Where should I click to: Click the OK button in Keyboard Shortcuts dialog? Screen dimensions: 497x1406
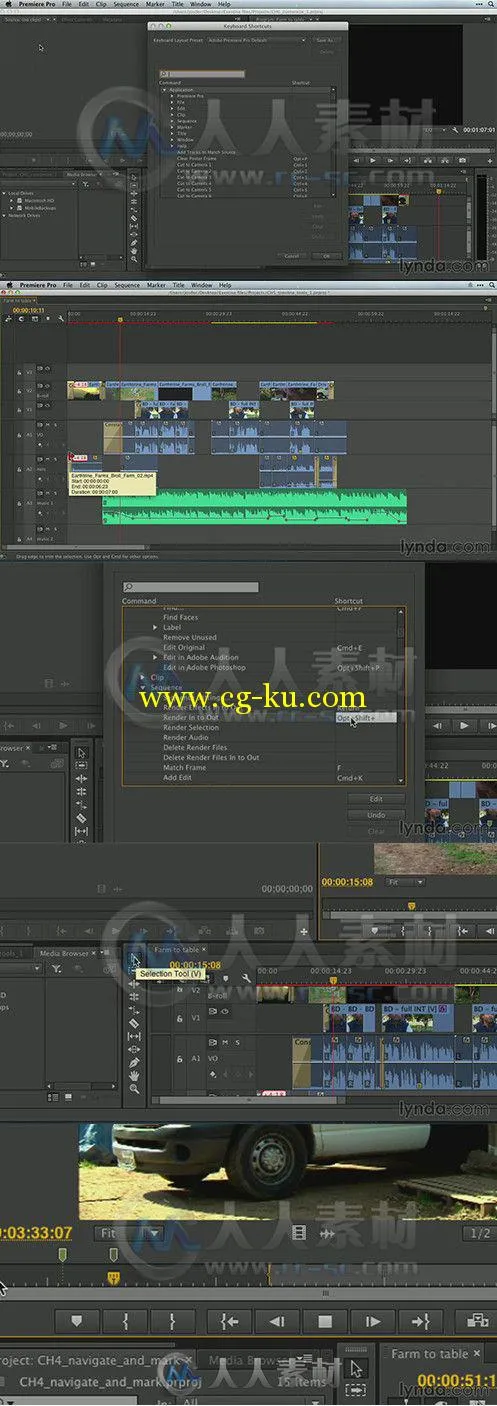(325, 256)
